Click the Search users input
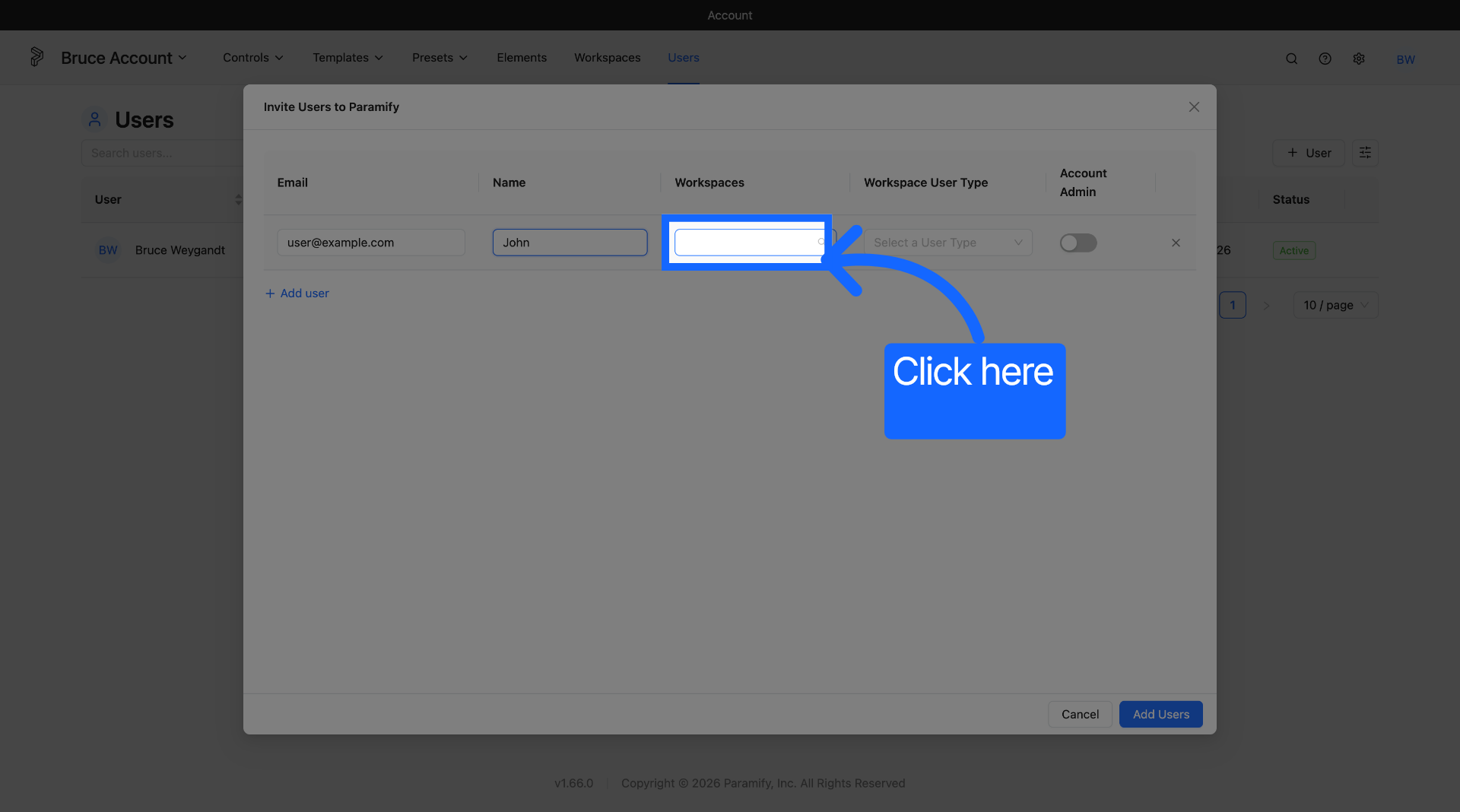Viewport: 1460px width, 812px height. (x=163, y=153)
